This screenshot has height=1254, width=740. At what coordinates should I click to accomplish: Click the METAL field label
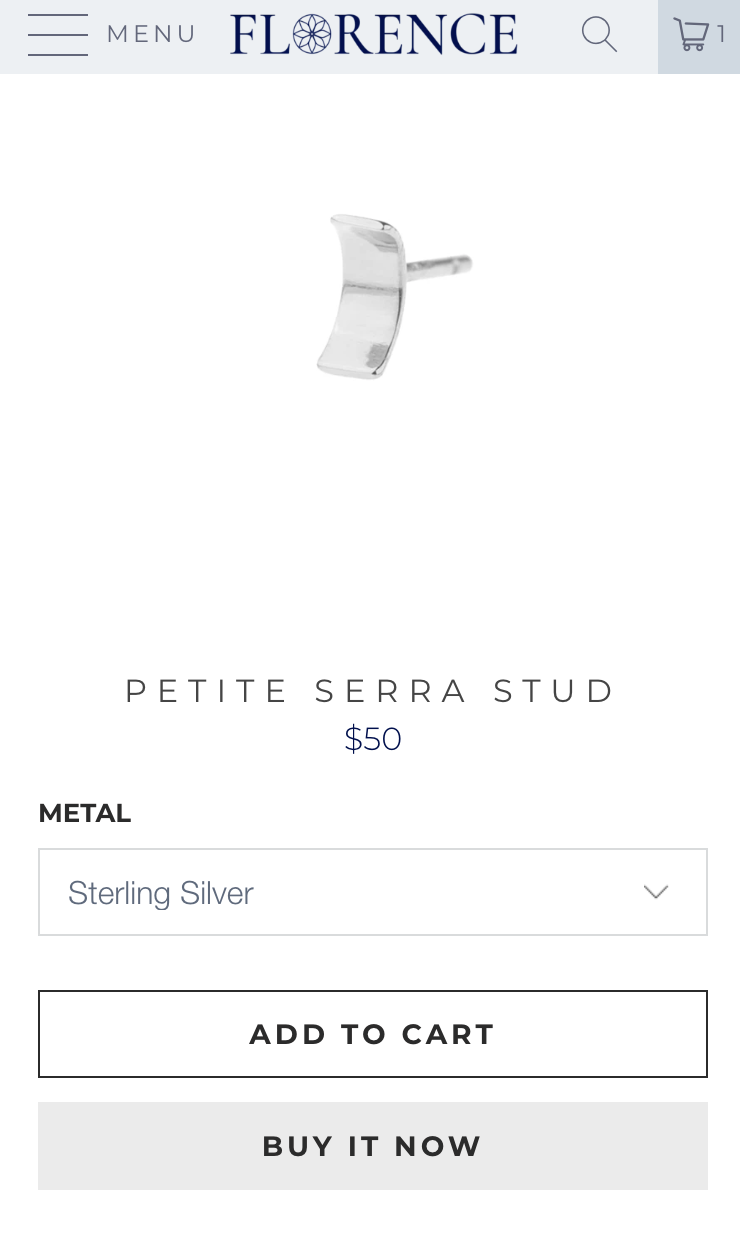85,813
